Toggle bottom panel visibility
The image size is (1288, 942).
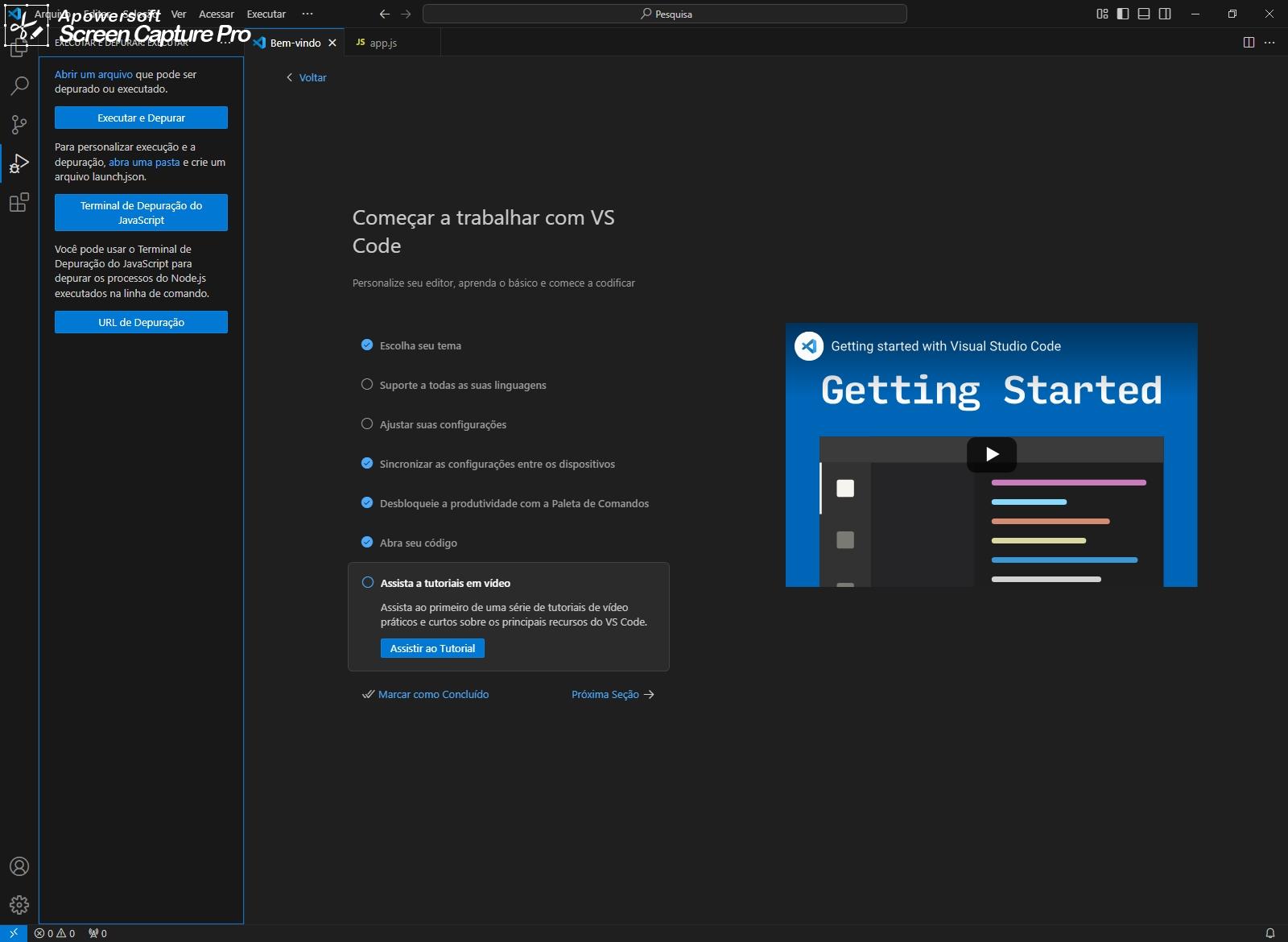click(1144, 14)
